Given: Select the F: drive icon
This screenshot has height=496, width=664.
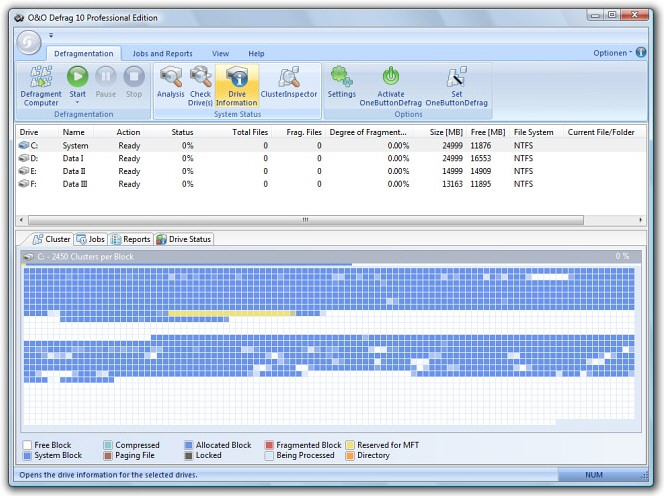Looking at the screenshot, I should point(24,184).
